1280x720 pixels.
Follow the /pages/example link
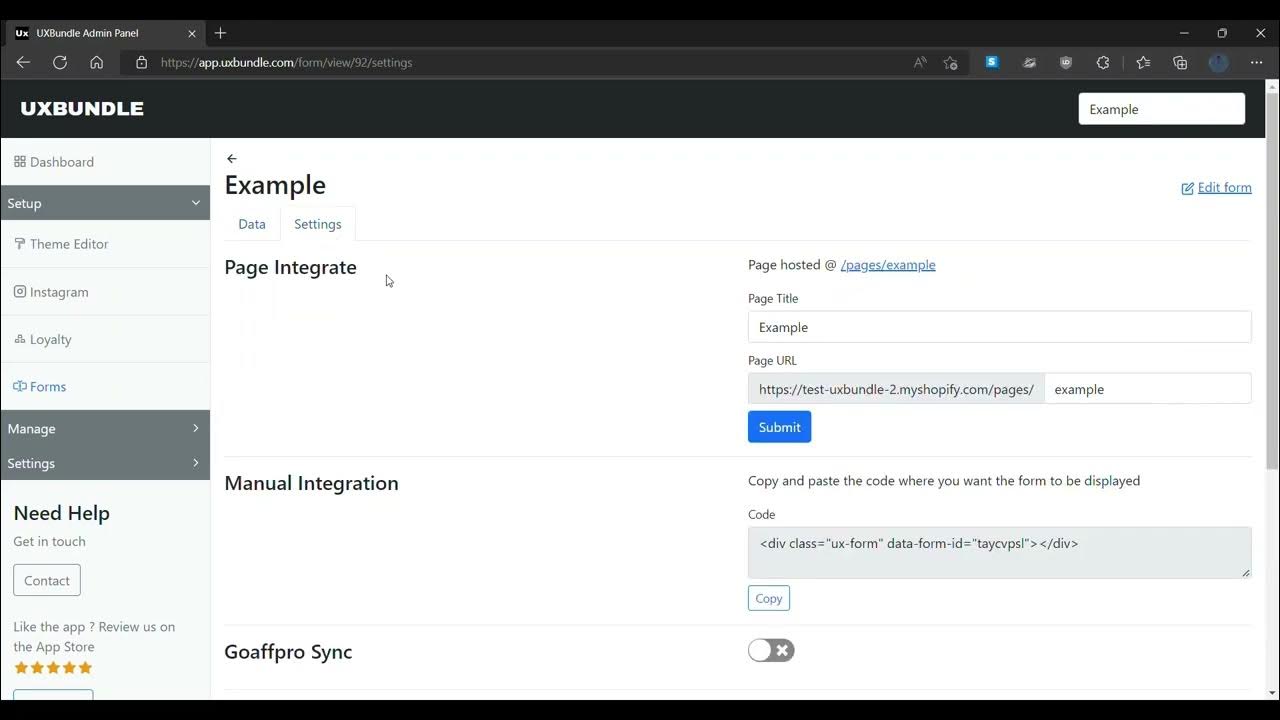[x=888, y=265]
